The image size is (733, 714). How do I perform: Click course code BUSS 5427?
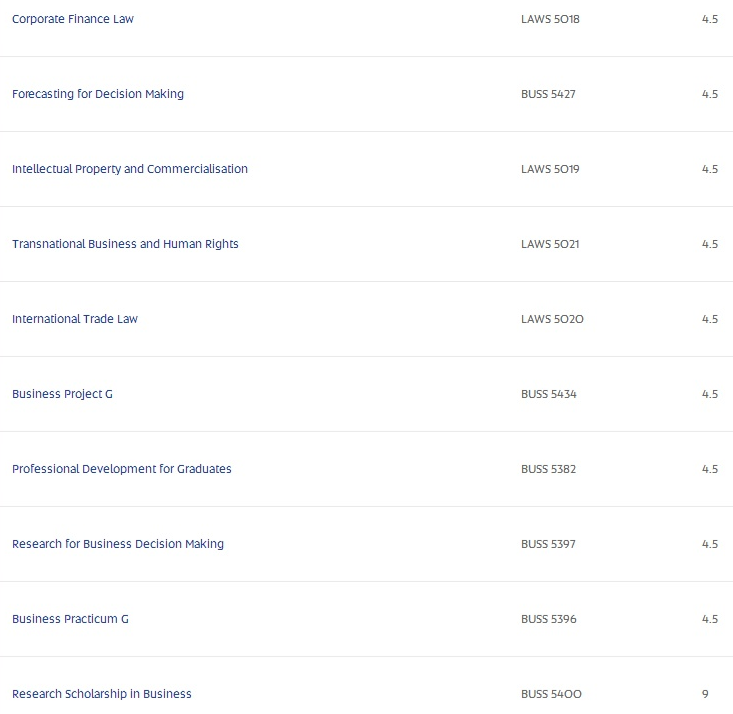[x=548, y=94]
